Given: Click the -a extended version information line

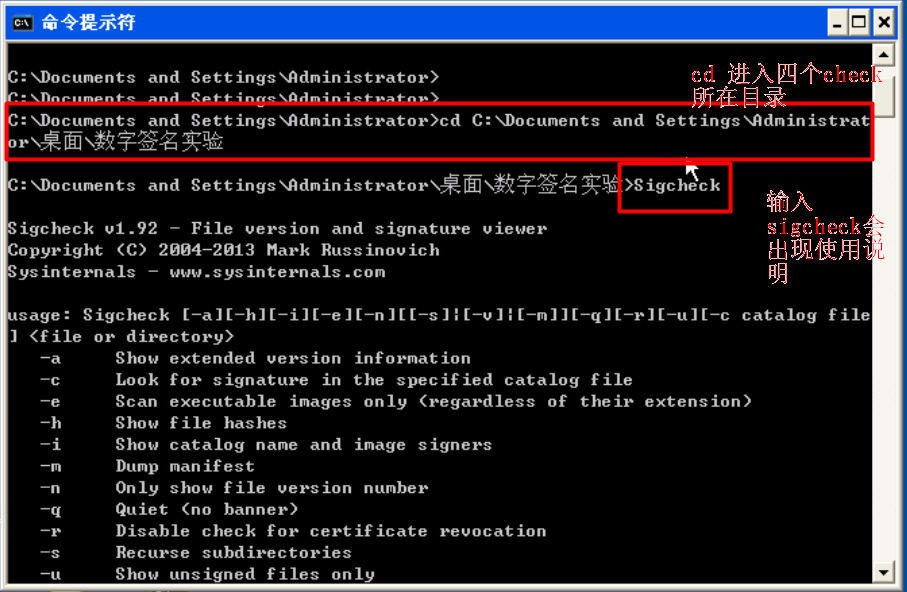Looking at the screenshot, I should click(x=255, y=358).
